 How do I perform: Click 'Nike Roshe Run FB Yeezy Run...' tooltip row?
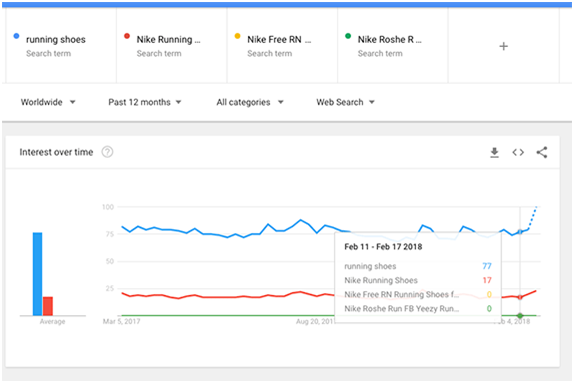point(418,309)
